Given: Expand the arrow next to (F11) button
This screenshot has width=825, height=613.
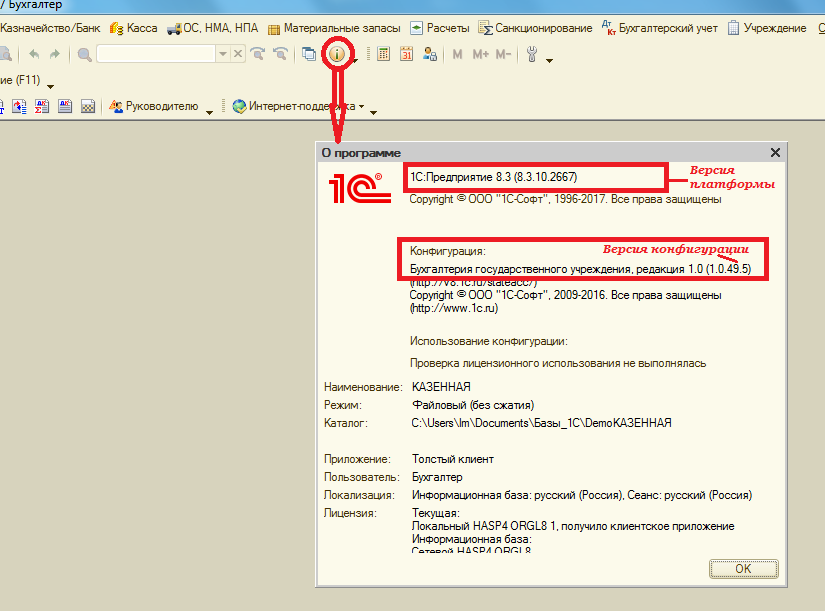Looking at the screenshot, I should click(x=51, y=86).
